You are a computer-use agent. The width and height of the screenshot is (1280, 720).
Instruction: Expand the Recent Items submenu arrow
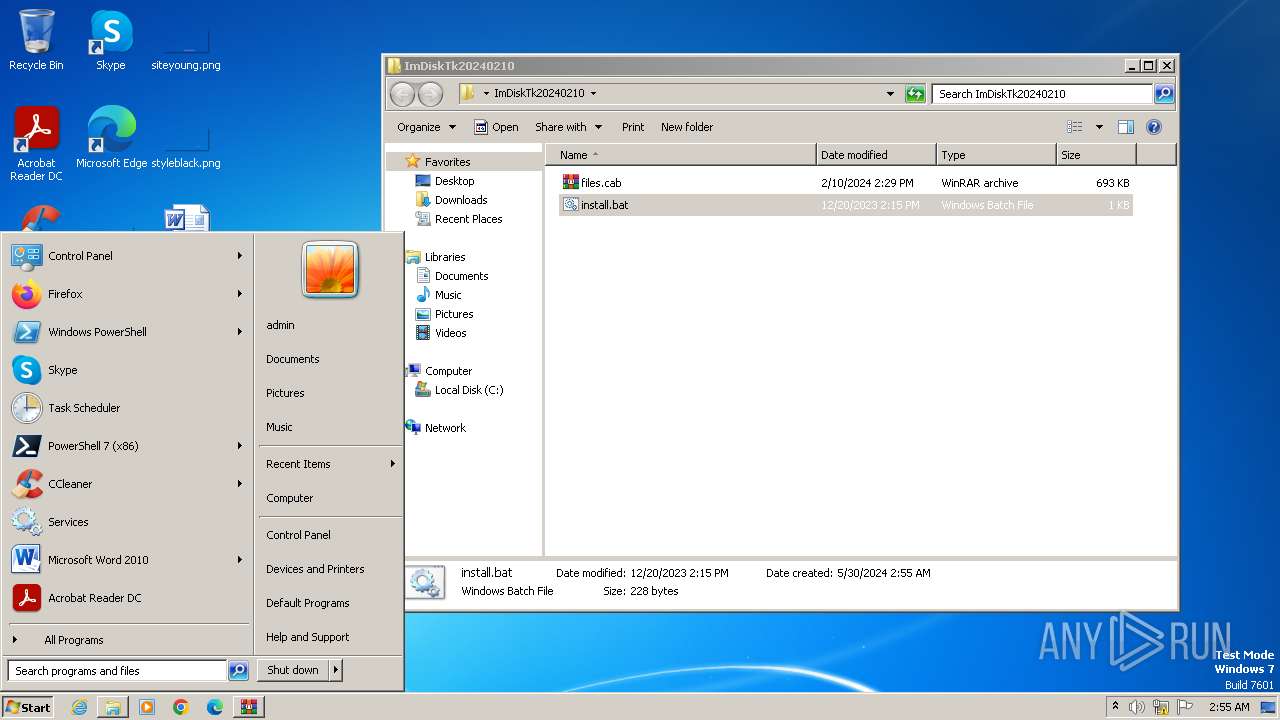tap(393, 464)
